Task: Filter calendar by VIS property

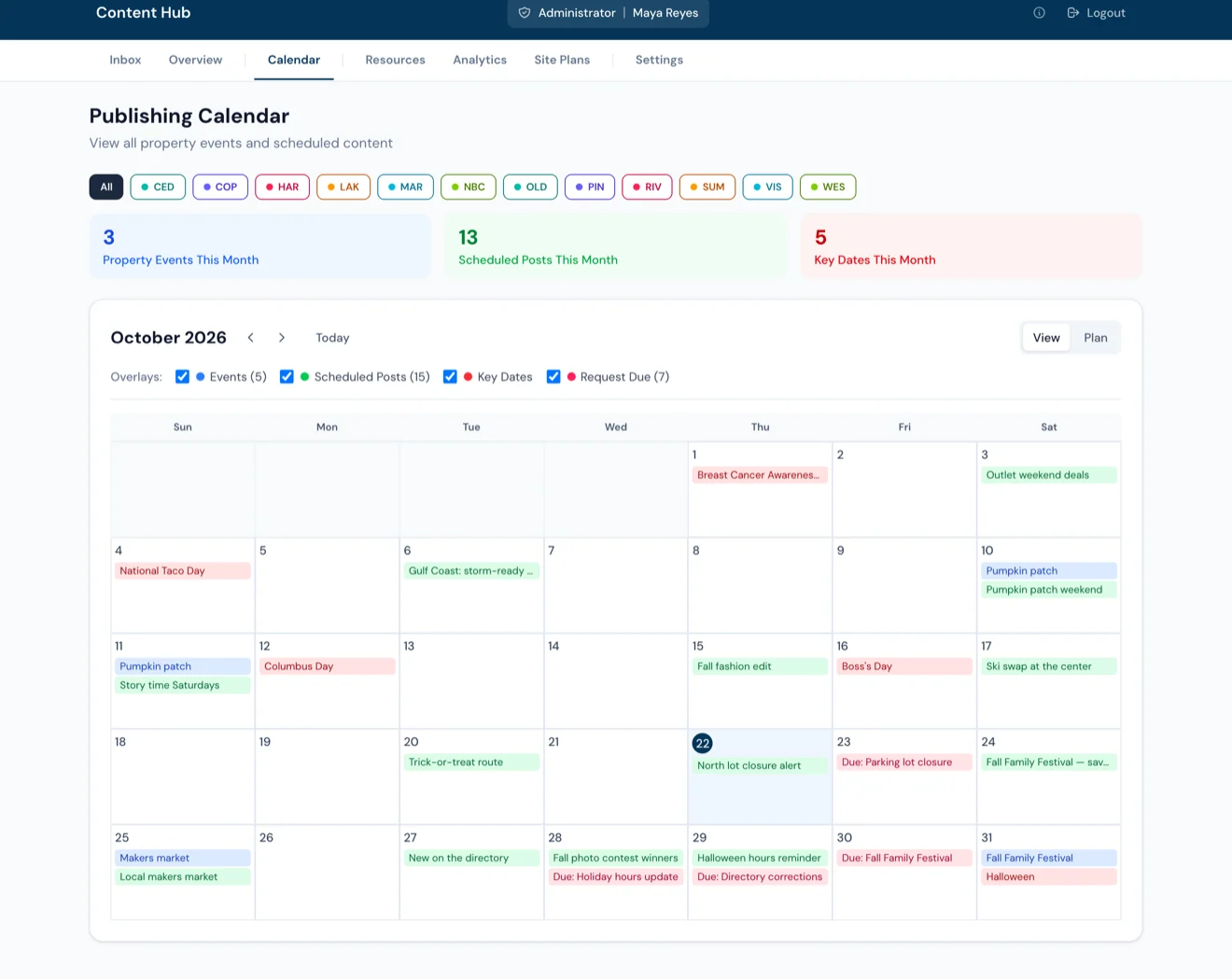Action: tap(768, 187)
